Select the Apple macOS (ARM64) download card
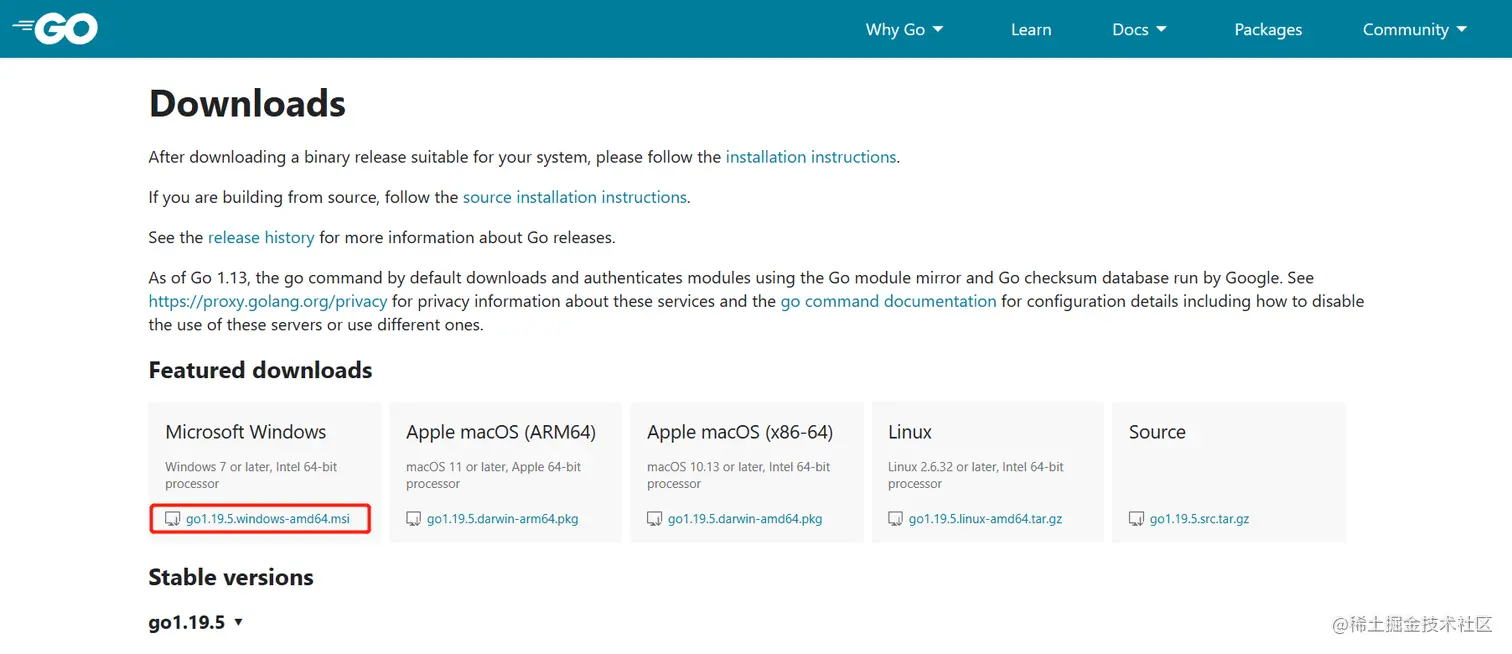The height and width of the screenshot is (654, 1512). pyautogui.click(x=504, y=472)
